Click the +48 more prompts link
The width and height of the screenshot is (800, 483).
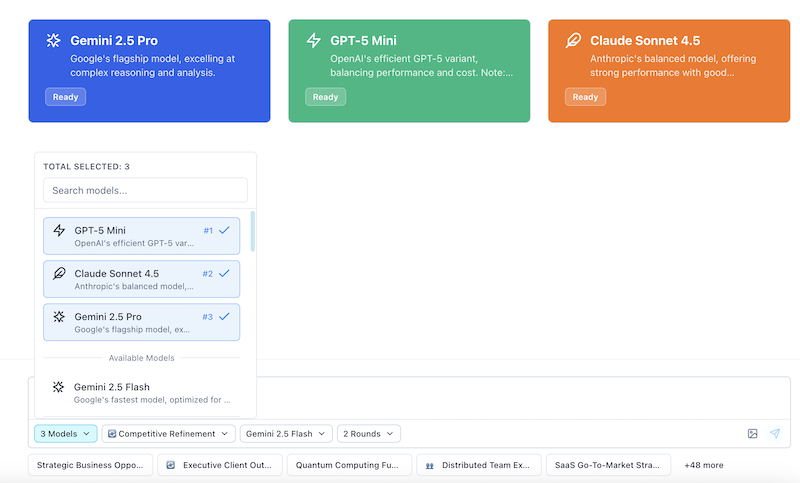(x=703, y=465)
